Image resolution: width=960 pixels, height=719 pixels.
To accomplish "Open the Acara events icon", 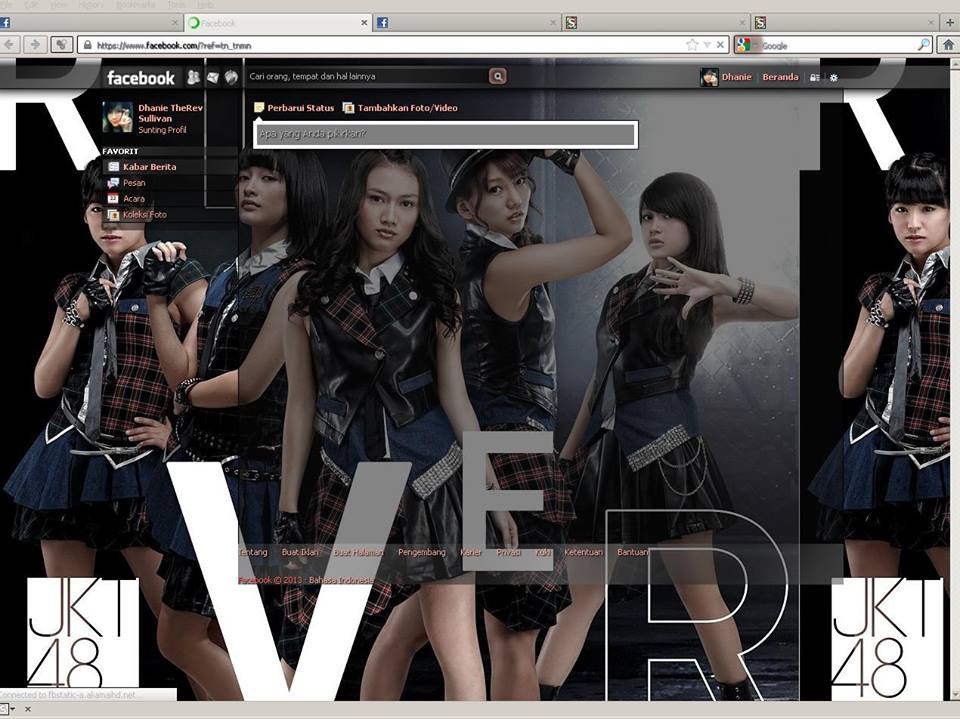I will tap(113, 198).
